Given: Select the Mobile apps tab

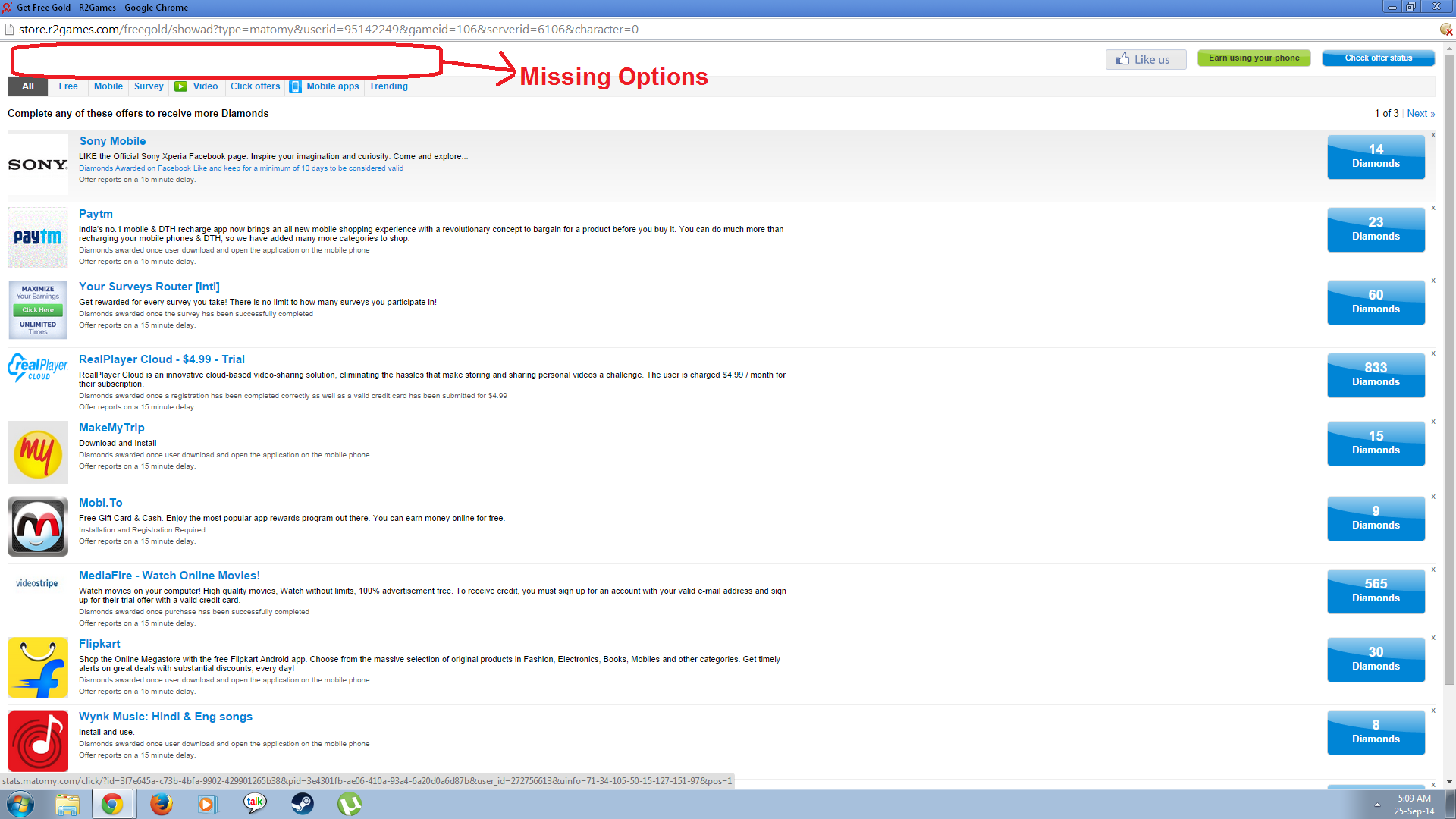Looking at the screenshot, I should coord(332,86).
